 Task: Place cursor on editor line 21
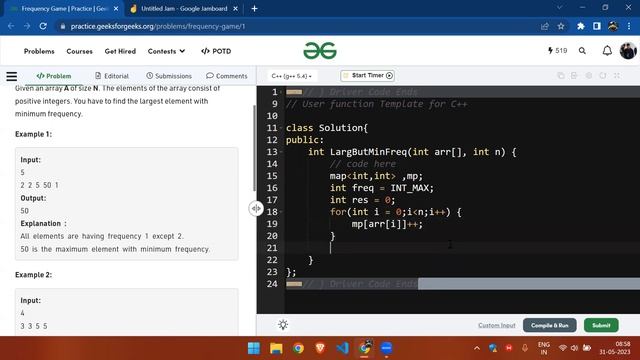point(461,248)
